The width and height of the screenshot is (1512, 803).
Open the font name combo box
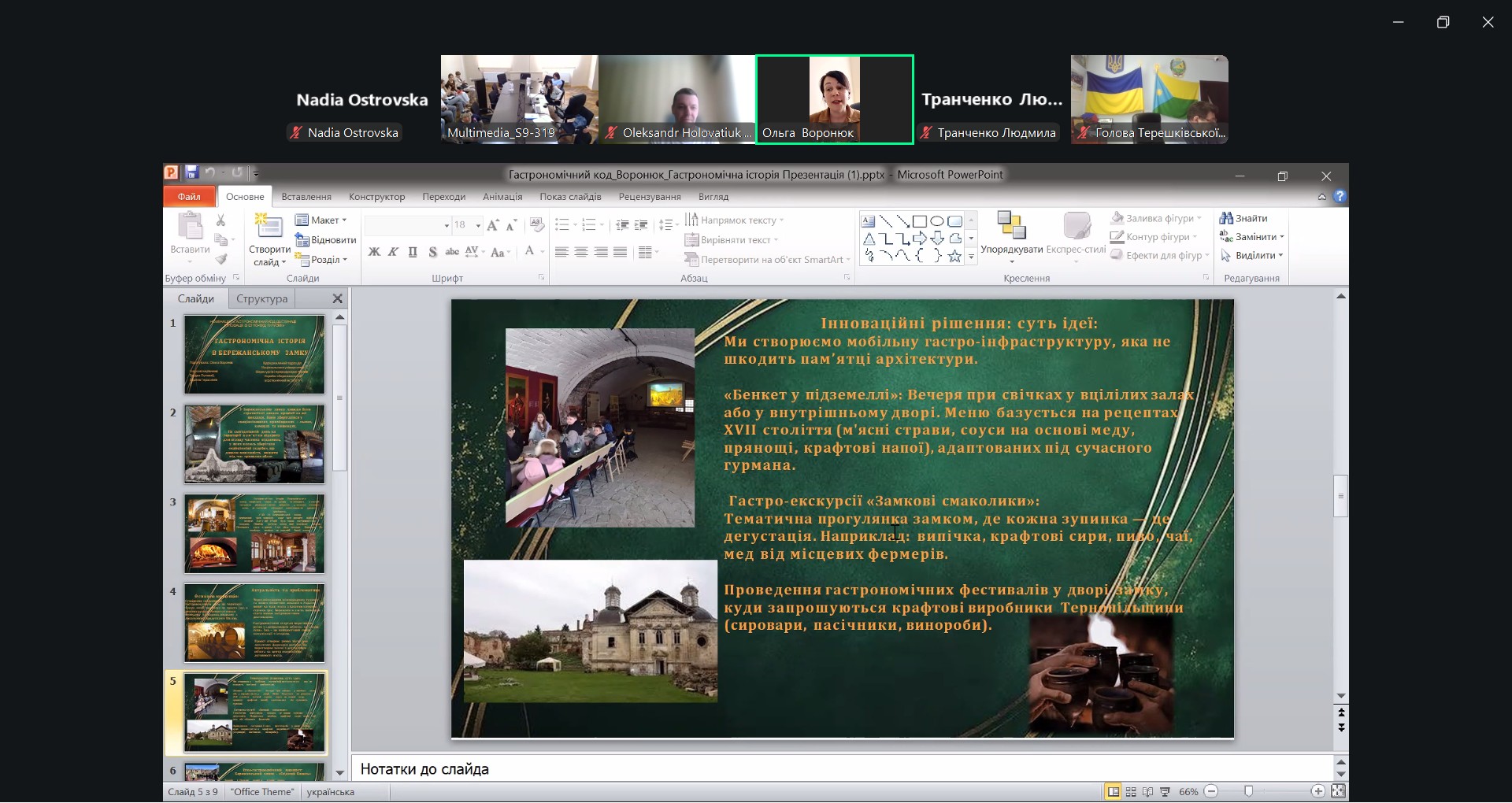tap(407, 225)
